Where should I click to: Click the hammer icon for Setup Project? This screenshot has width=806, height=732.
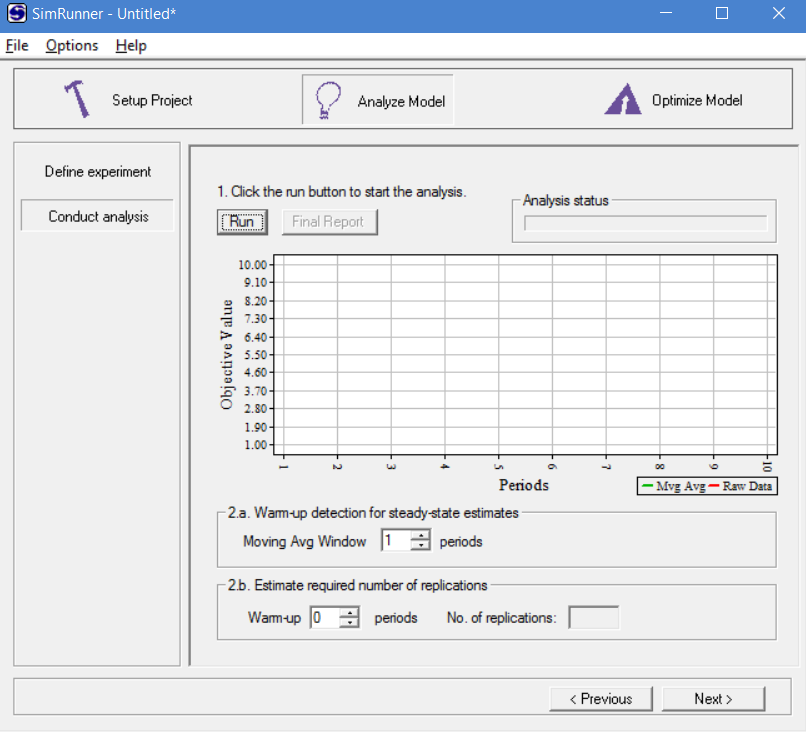coord(78,99)
